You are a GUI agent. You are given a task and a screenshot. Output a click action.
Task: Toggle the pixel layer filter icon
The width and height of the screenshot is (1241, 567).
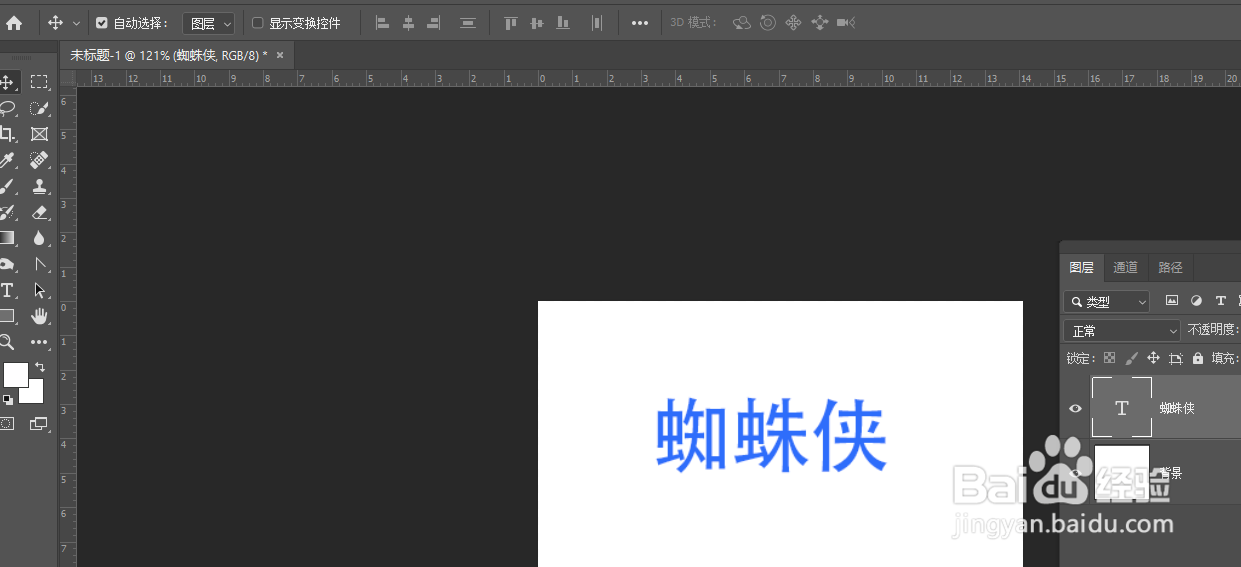[1172, 300]
